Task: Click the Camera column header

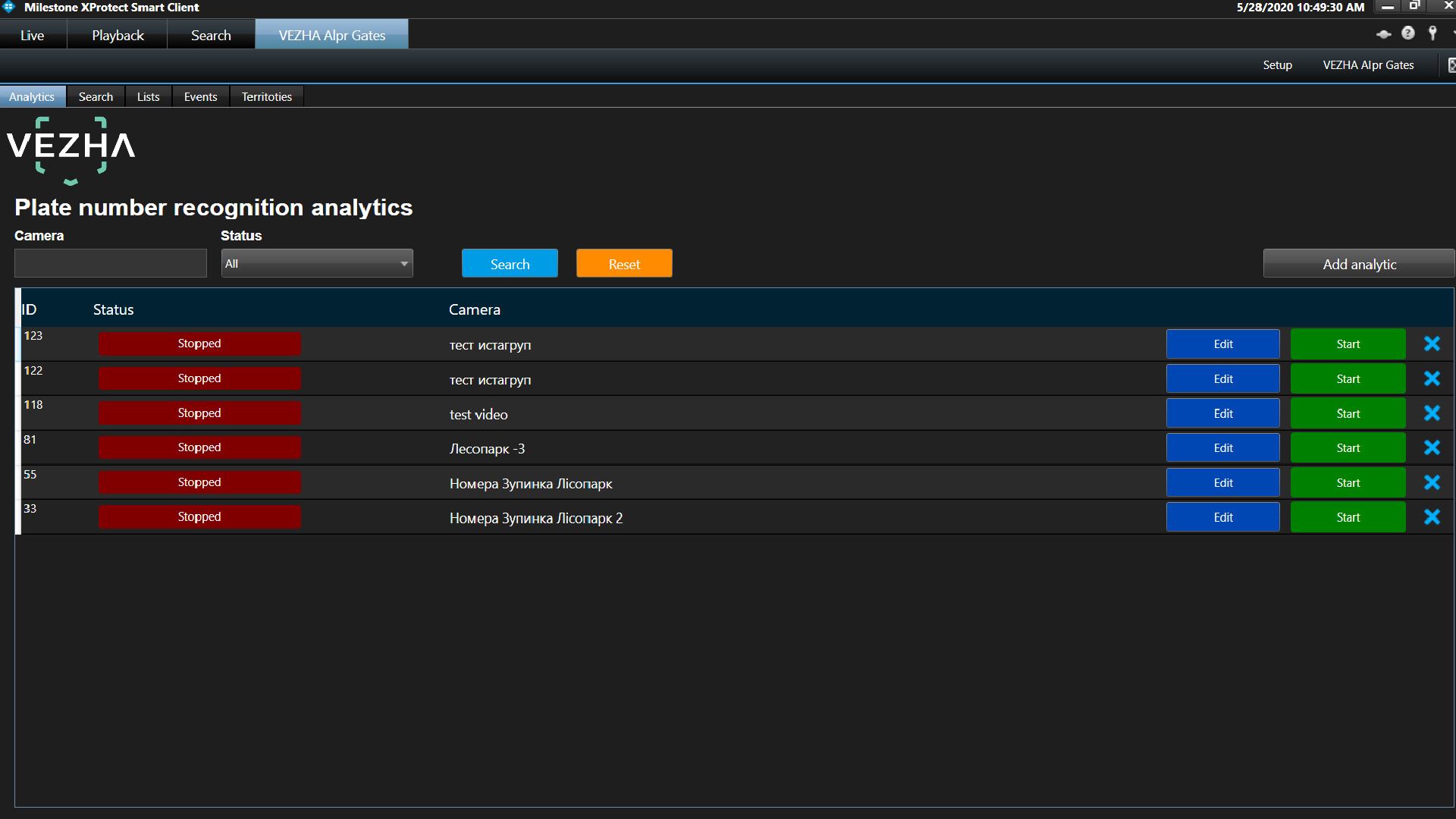Action: (474, 309)
